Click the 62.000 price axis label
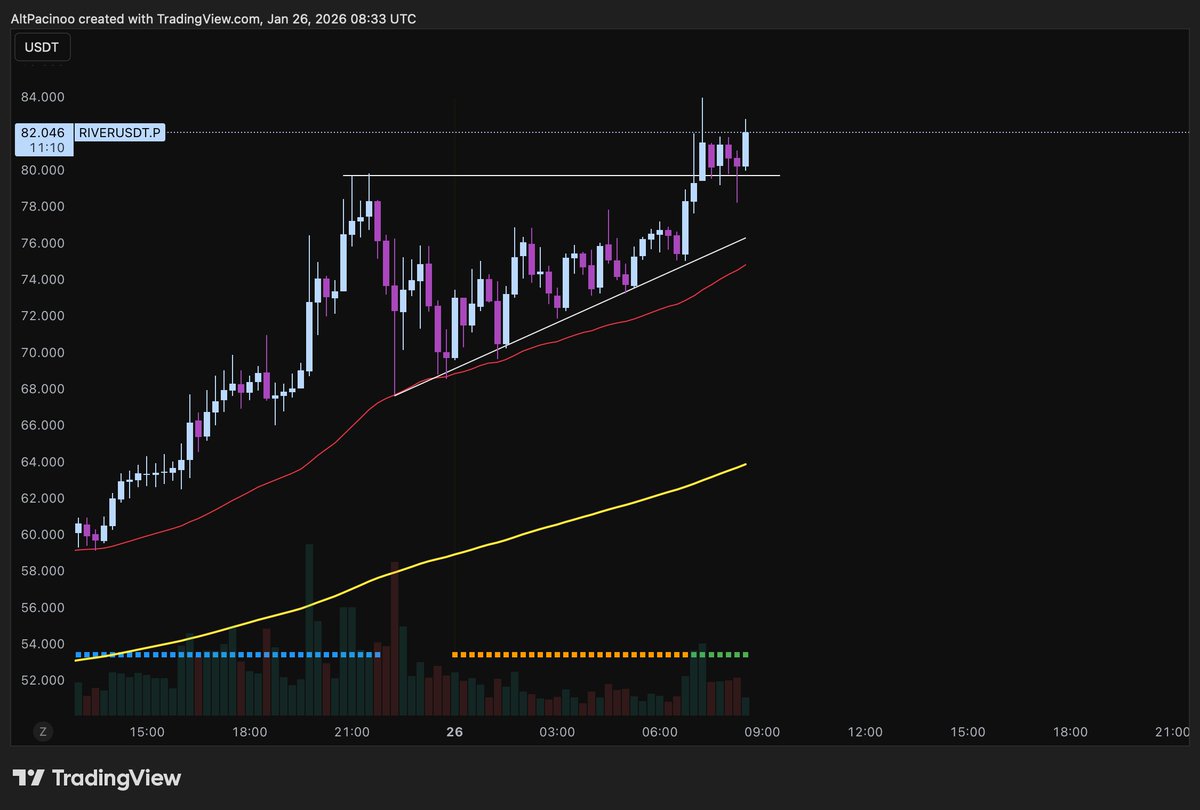The image size is (1200, 810). (x=42, y=498)
